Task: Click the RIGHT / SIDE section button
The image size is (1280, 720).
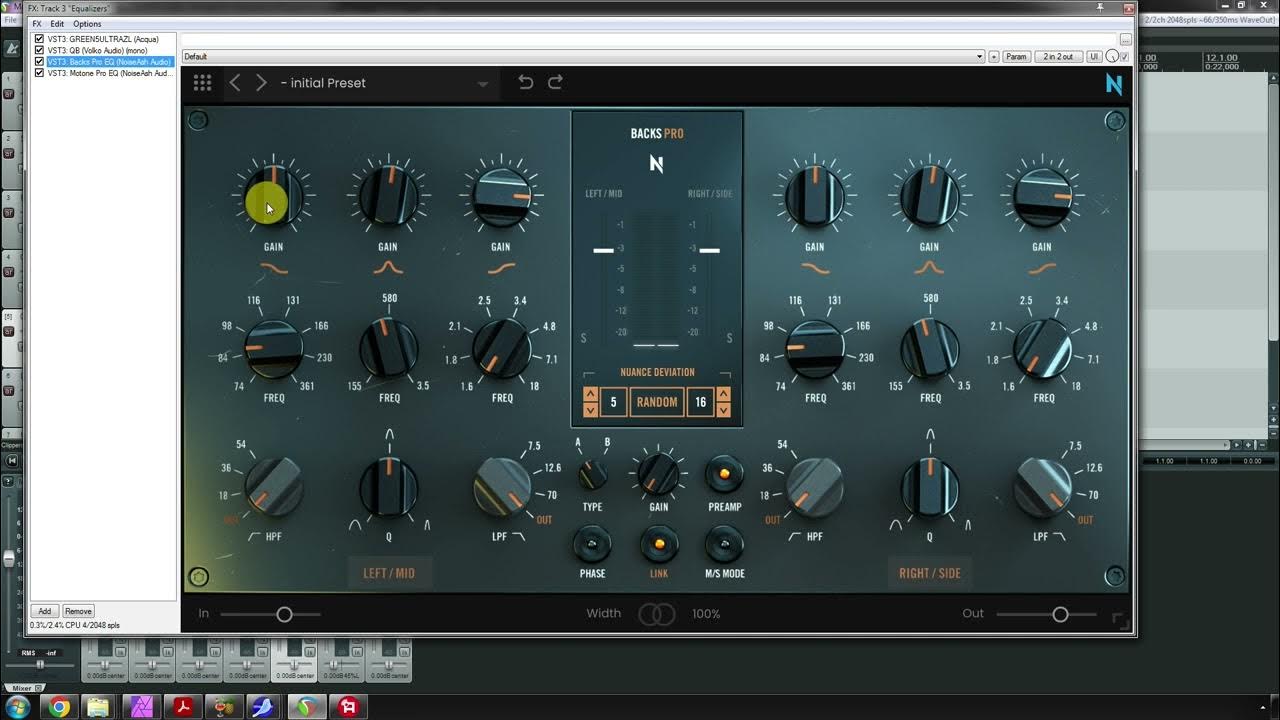Action: (x=930, y=573)
